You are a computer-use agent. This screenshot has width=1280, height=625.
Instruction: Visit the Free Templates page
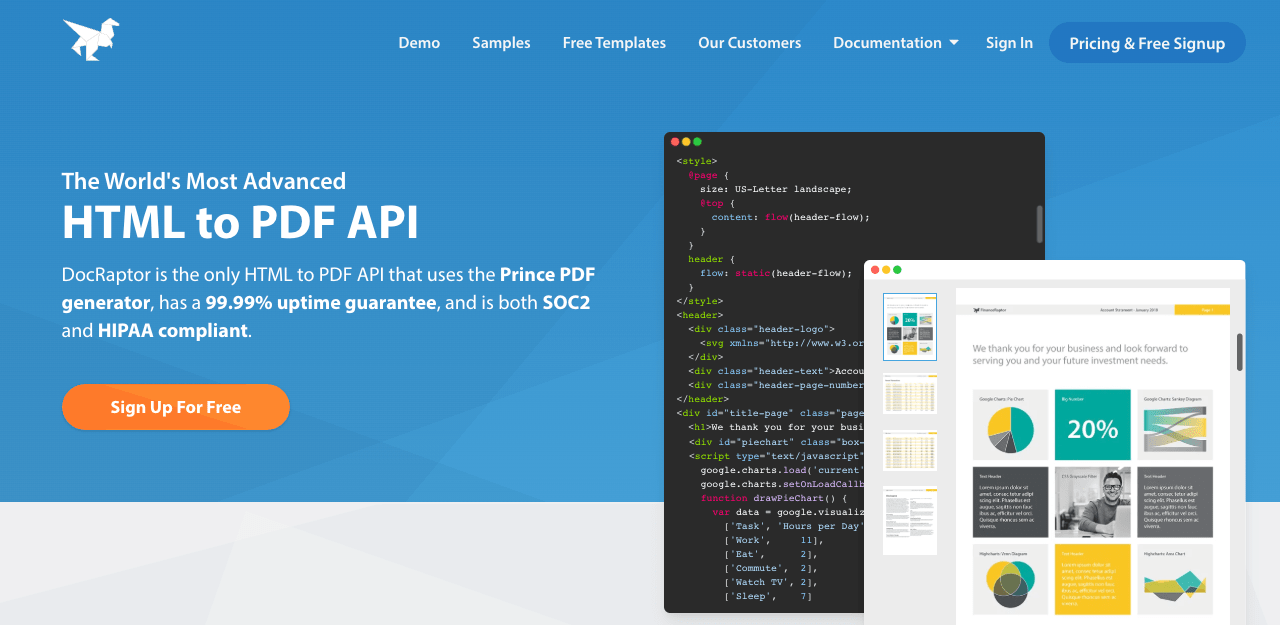tap(614, 42)
